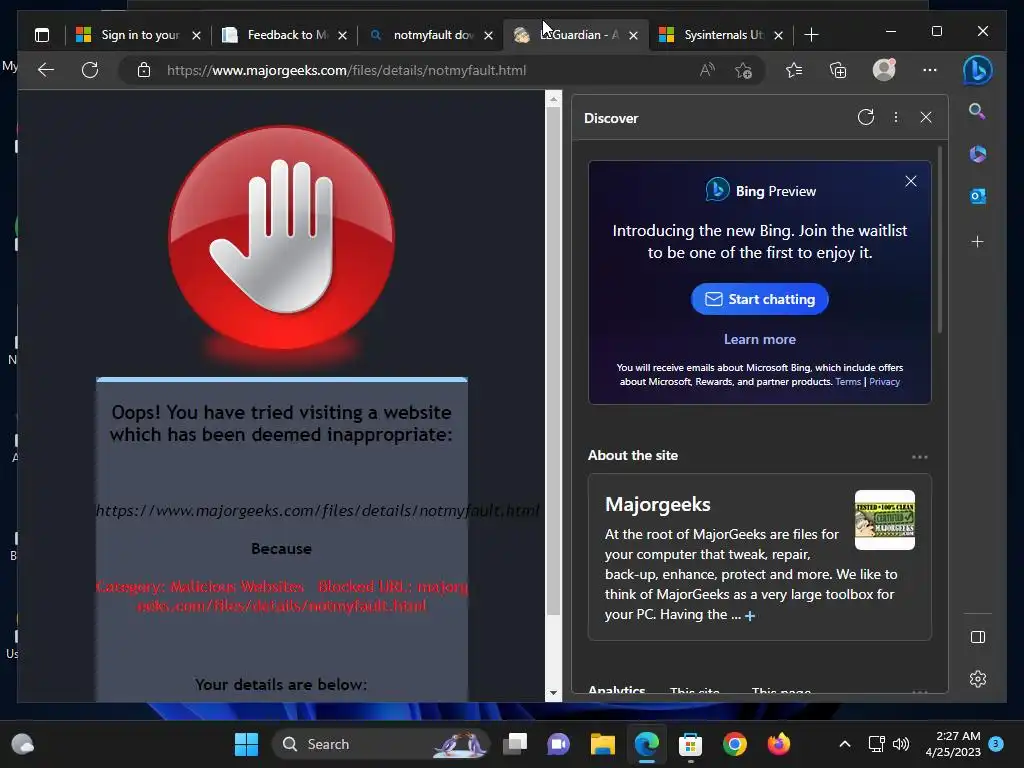This screenshot has width=1024, height=768.
Task: Expand Majorgeeks description with plus
Action: pos(750,616)
